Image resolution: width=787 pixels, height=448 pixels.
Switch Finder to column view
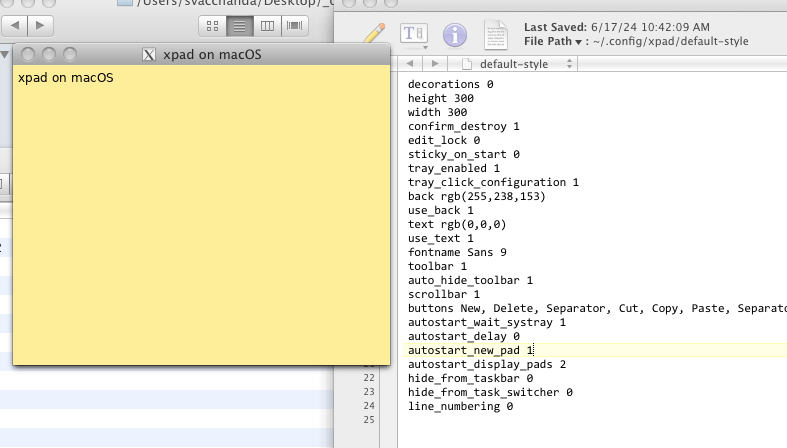267,26
